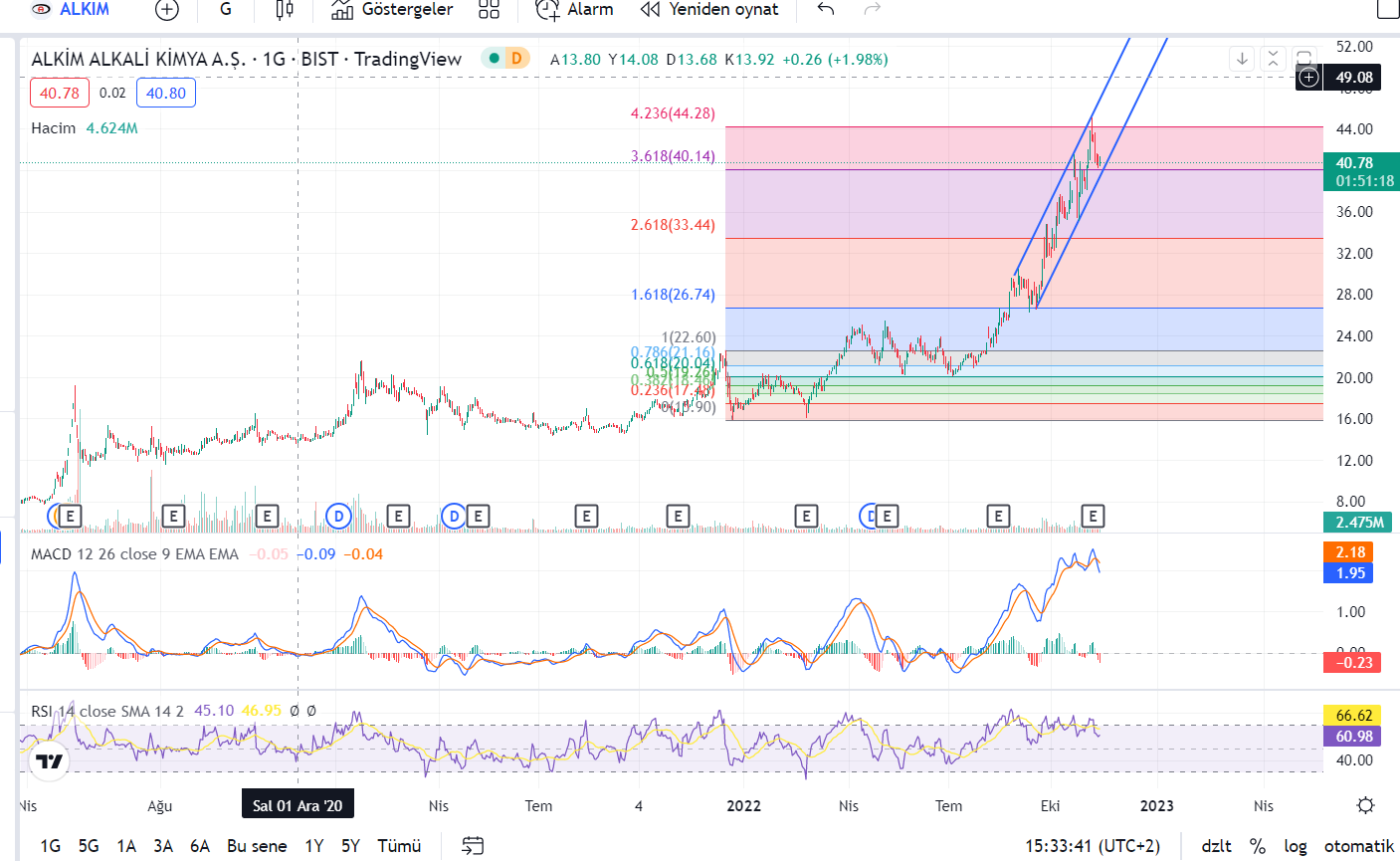Viewport: 1400px width, 861px height.
Task: Click the 60.98 RSI axis value label
Action: 1352,737
